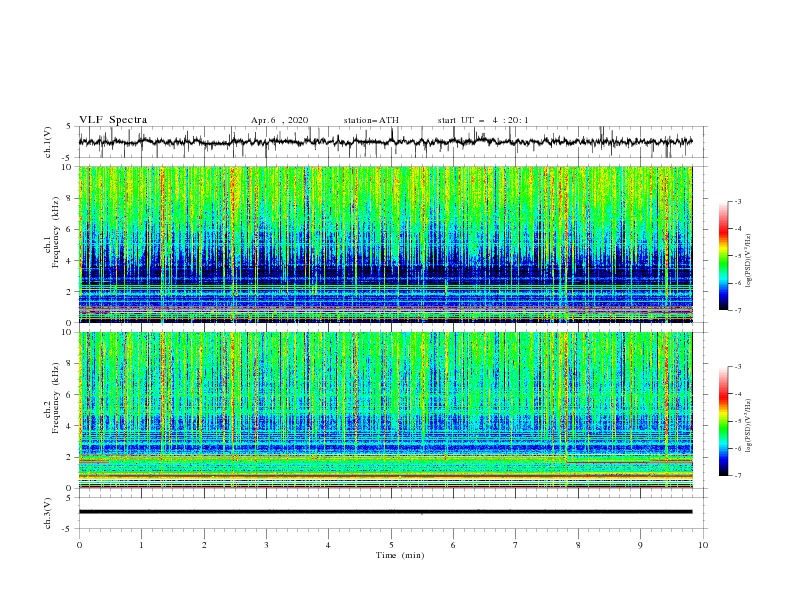Image resolution: width=792 pixels, height=612 pixels.
Task: Click the "station=ATH" header label
Action: pos(371,120)
